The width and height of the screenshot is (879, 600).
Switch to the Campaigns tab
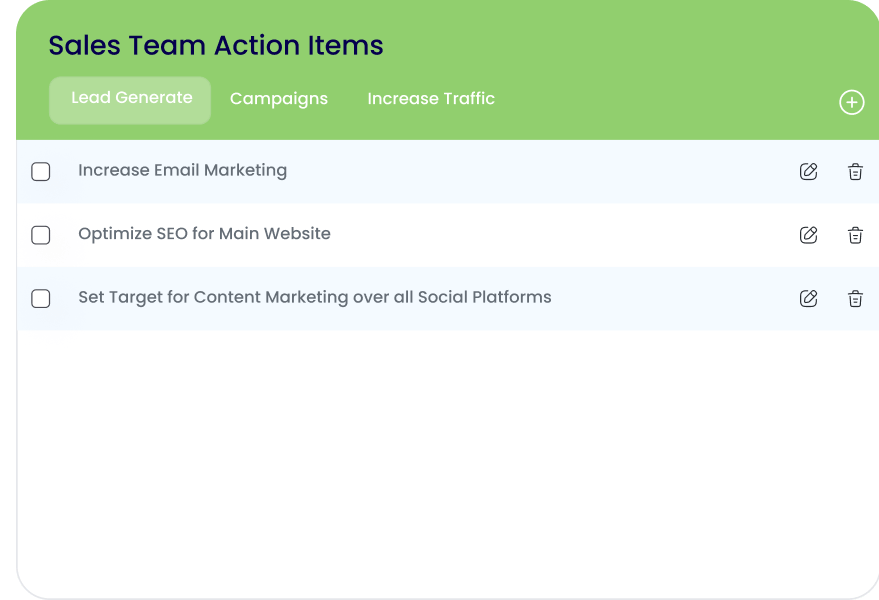279,99
